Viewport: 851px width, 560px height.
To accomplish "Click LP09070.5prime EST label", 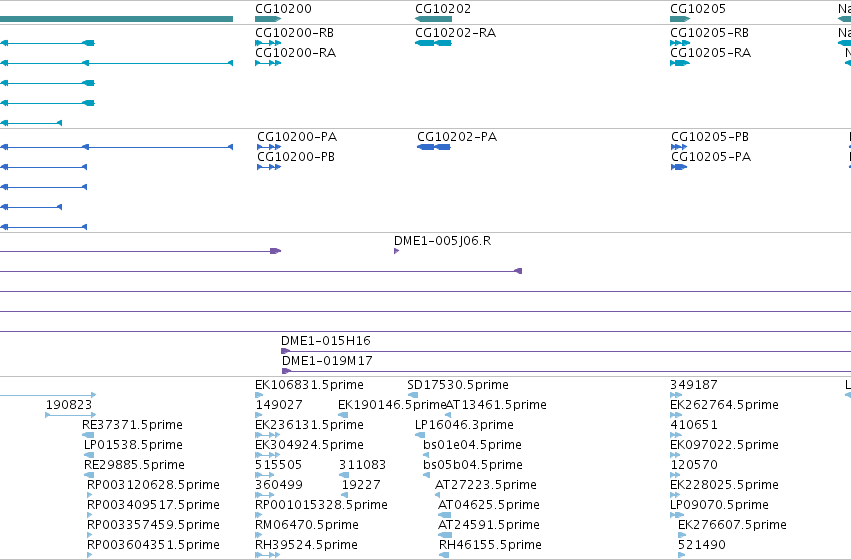I will (719, 505).
